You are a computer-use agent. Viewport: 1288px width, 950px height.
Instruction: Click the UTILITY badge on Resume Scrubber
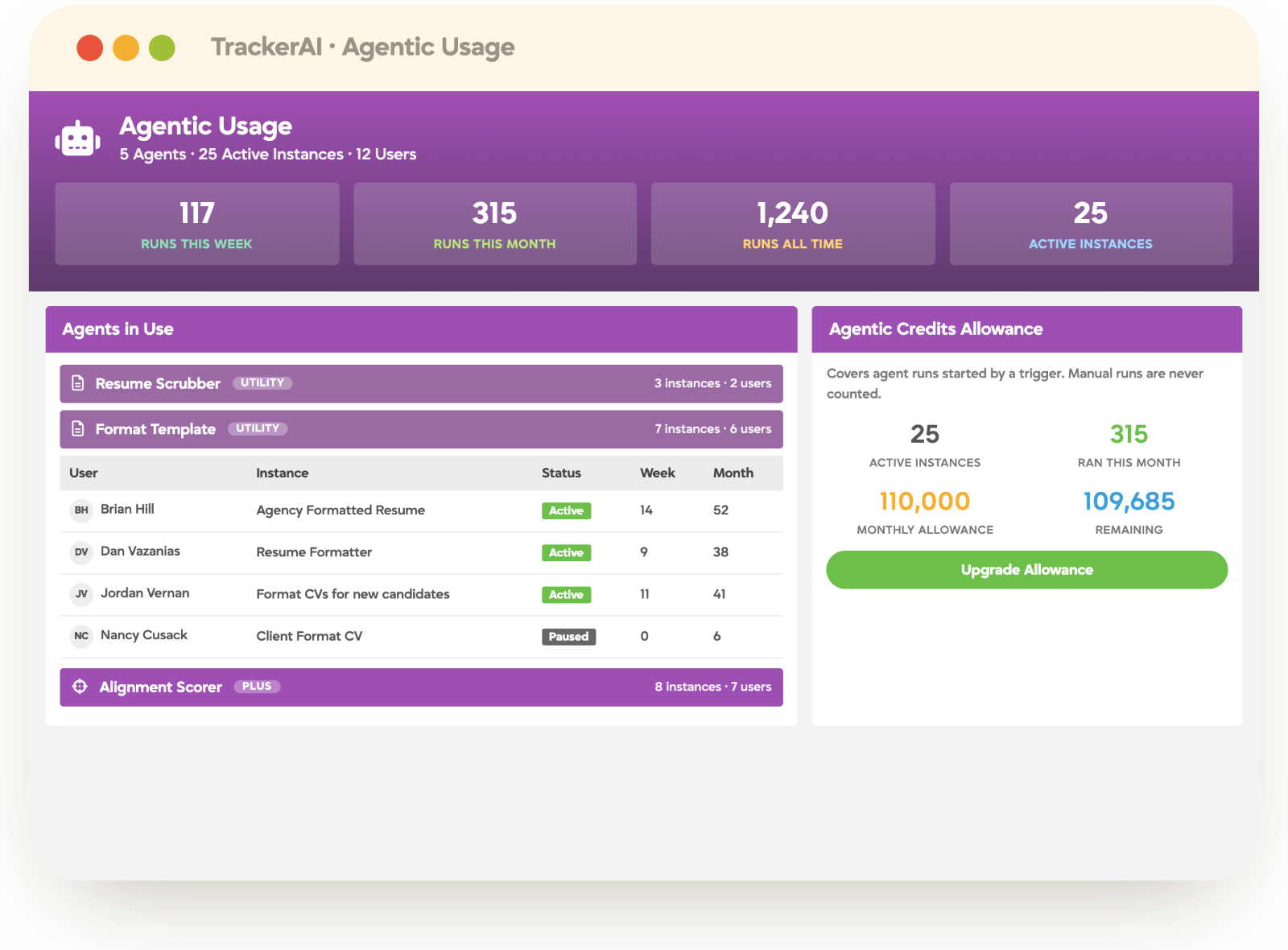point(262,383)
